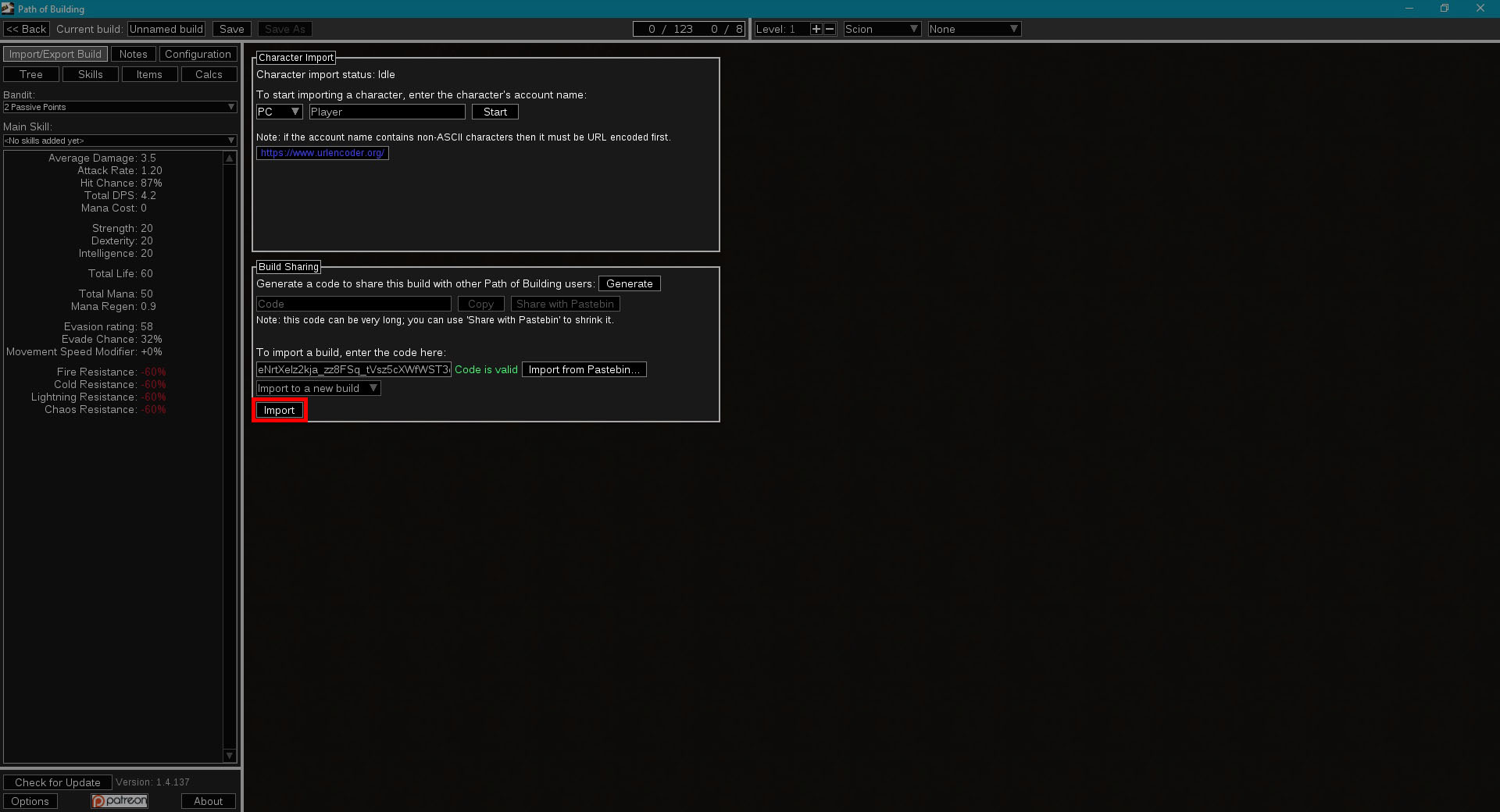
Task: Click the Import button
Action: click(x=280, y=410)
